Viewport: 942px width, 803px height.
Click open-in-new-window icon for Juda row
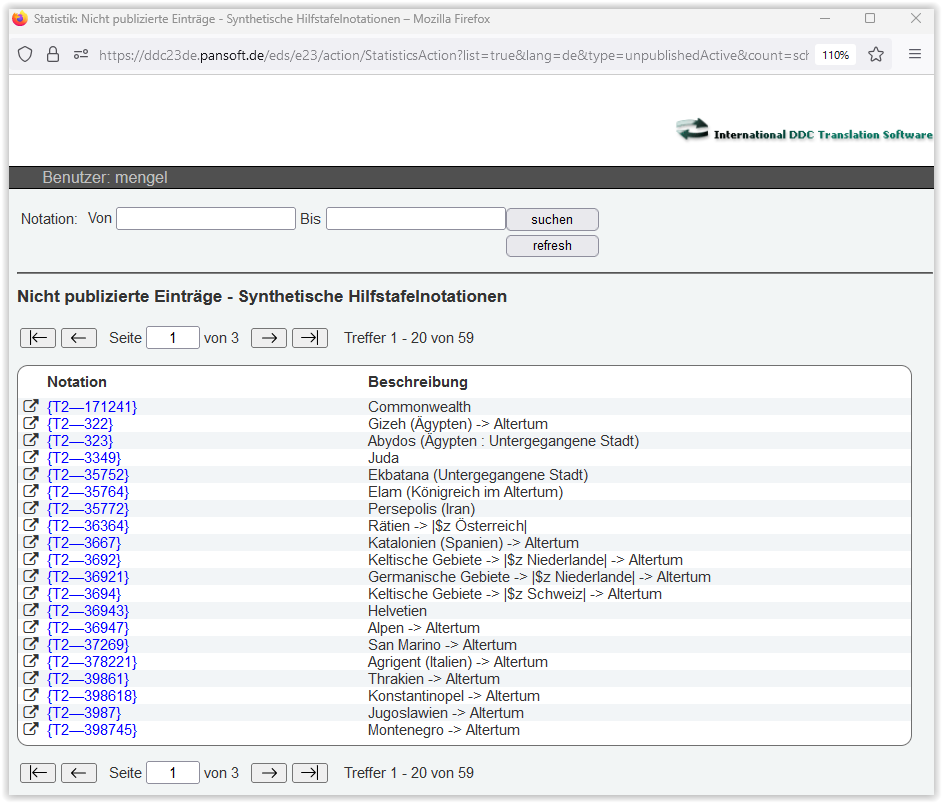tap(31, 458)
